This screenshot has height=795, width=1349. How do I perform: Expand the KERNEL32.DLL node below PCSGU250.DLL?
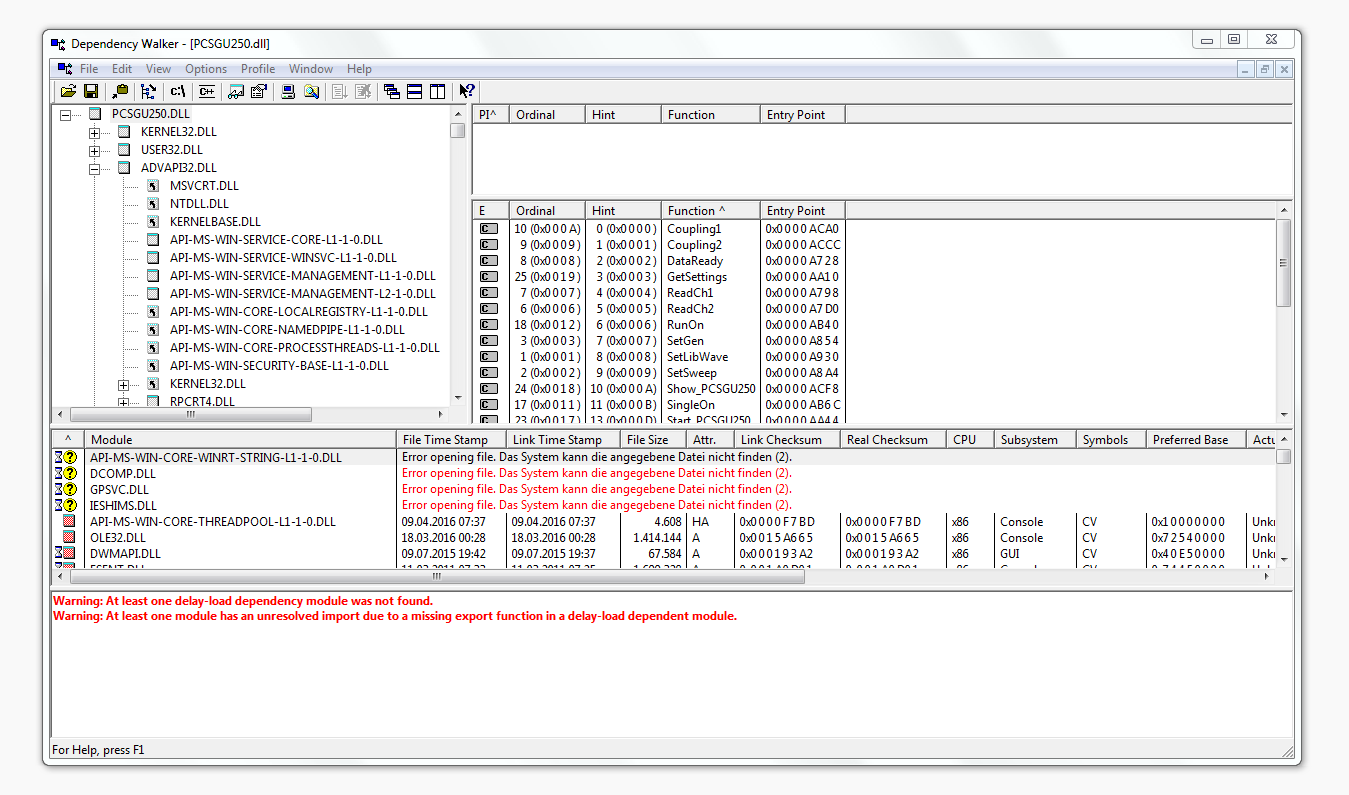click(x=95, y=132)
